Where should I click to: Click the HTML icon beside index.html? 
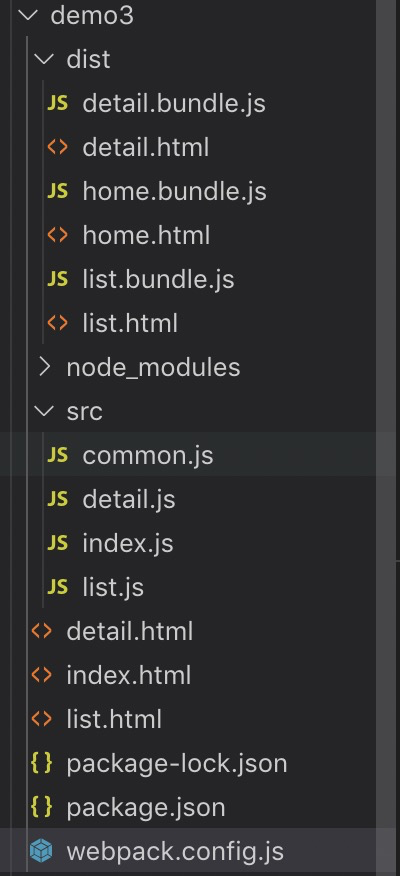point(41,675)
